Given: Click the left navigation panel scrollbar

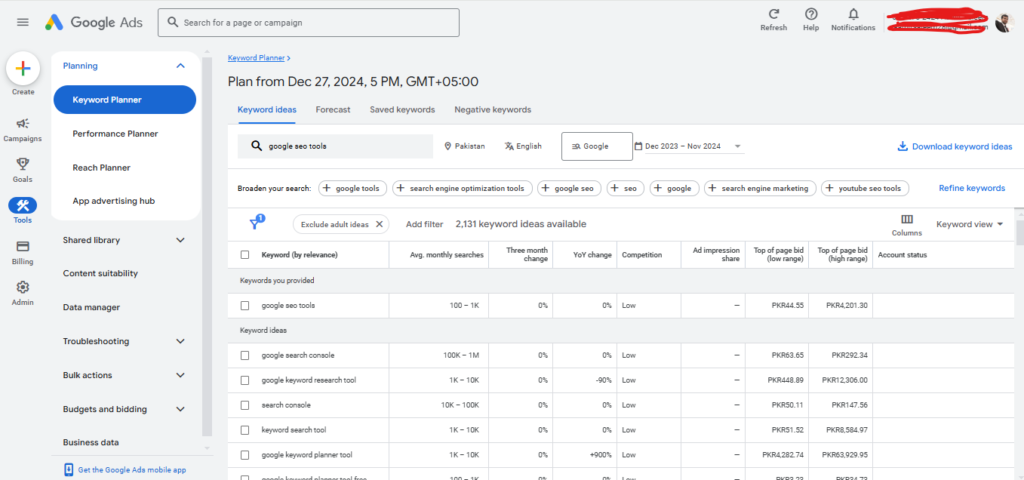Looking at the screenshot, I should click(x=207, y=246).
